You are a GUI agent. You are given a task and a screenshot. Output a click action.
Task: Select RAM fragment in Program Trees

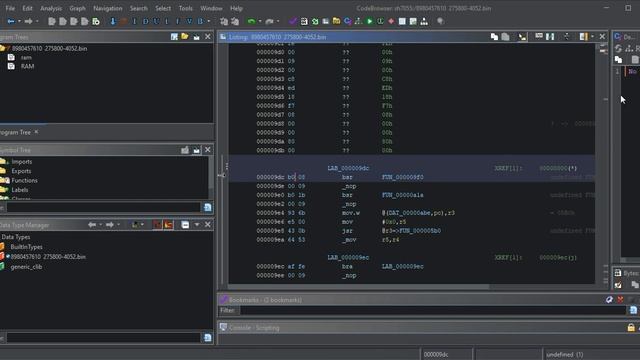point(27,66)
